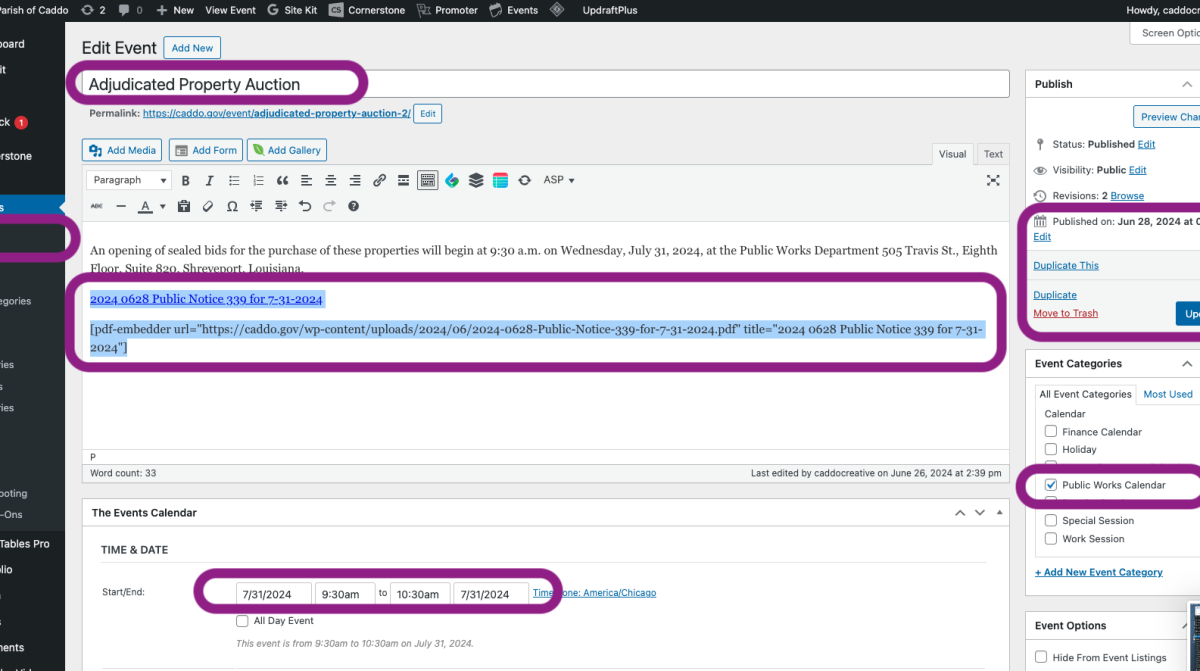Insert a blockquote
The width and height of the screenshot is (1200, 671).
(x=282, y=180)
